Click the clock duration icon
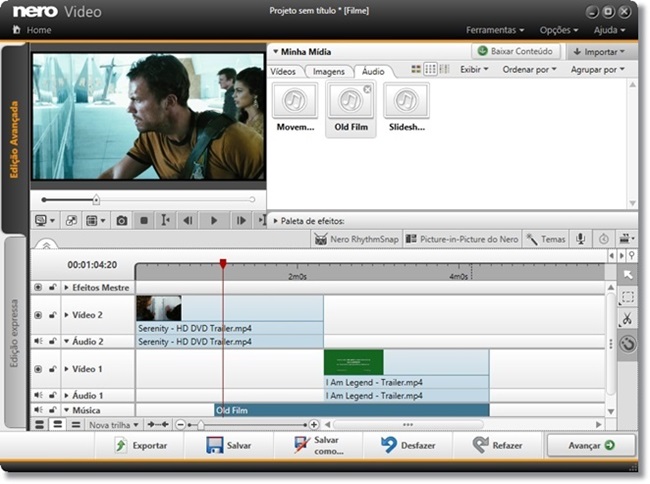 coord(604,239)
